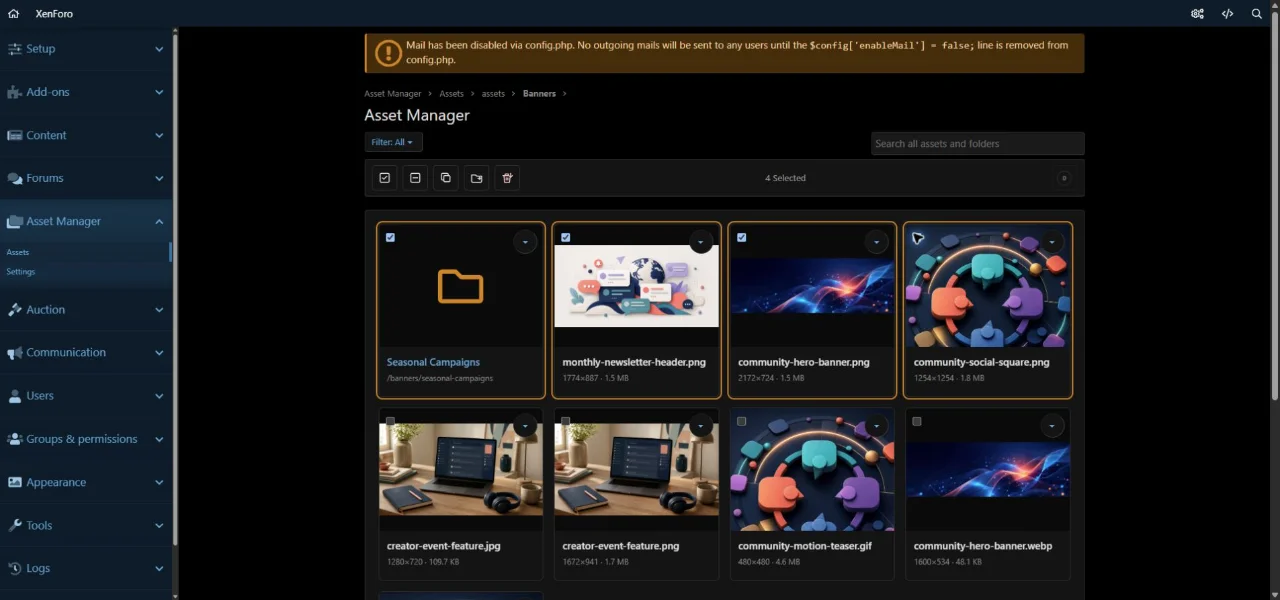Click the red Delete selected trash icon
The width and height of the screenshot is (1280, 600).
pyautogui.click(x=507, y=178)
